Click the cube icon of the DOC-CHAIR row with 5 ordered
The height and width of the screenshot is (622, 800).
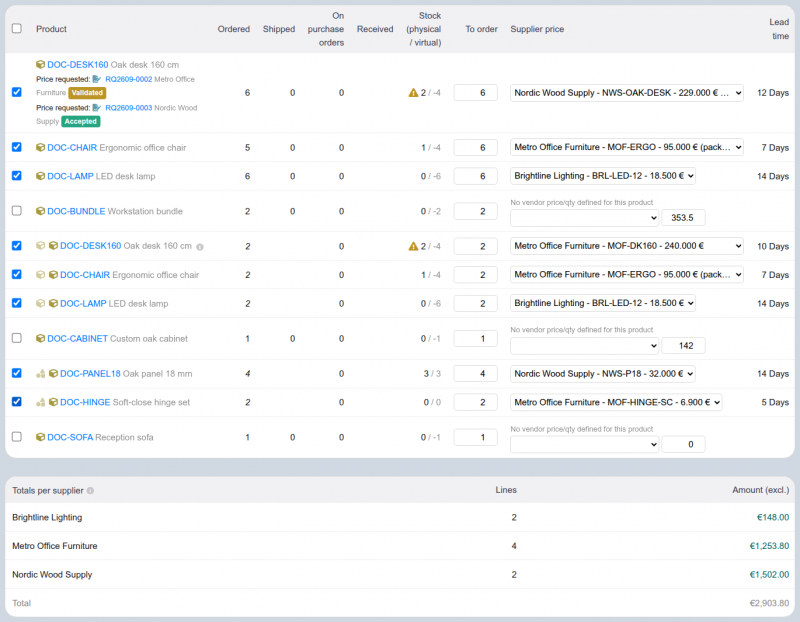click(40, 147)
